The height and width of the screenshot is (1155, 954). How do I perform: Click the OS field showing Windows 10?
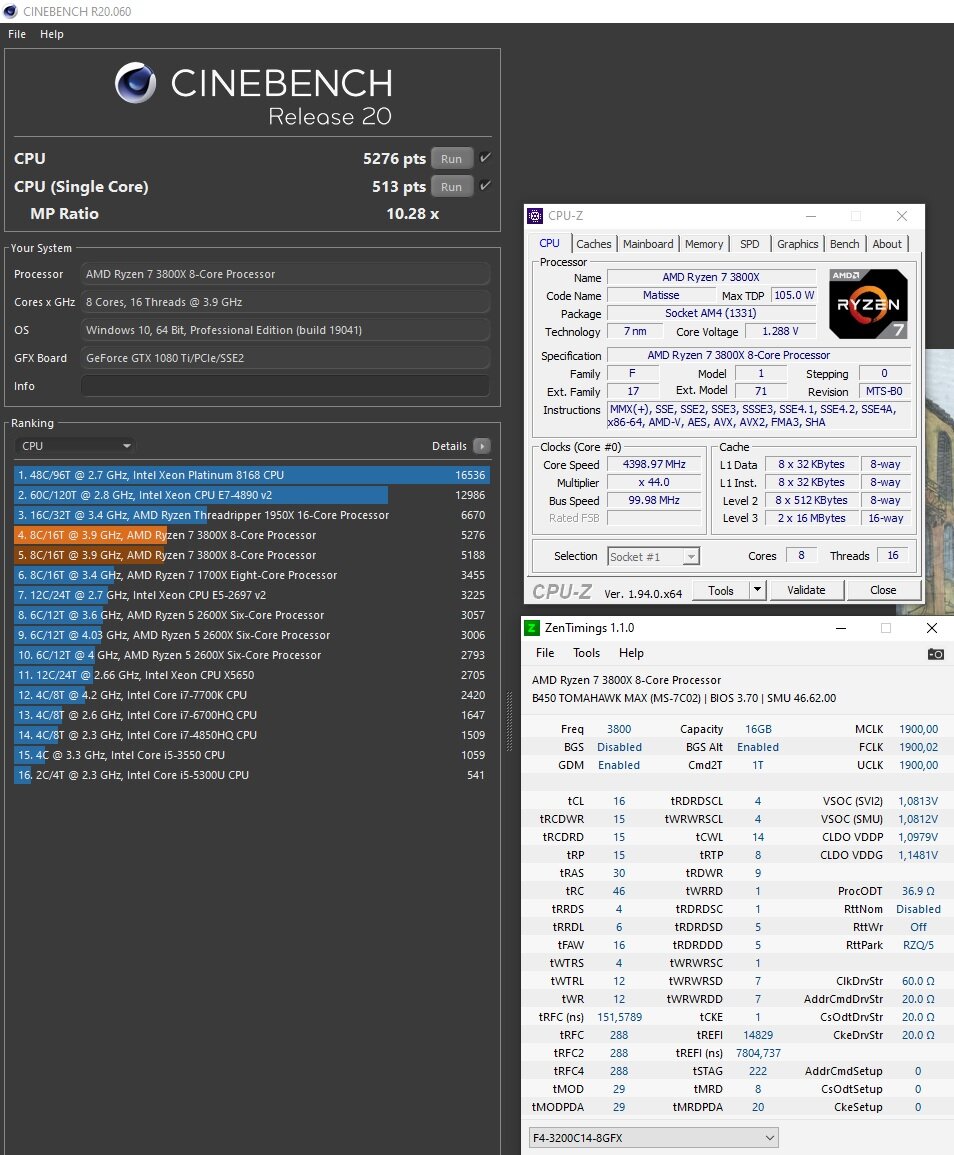point(285,329)
